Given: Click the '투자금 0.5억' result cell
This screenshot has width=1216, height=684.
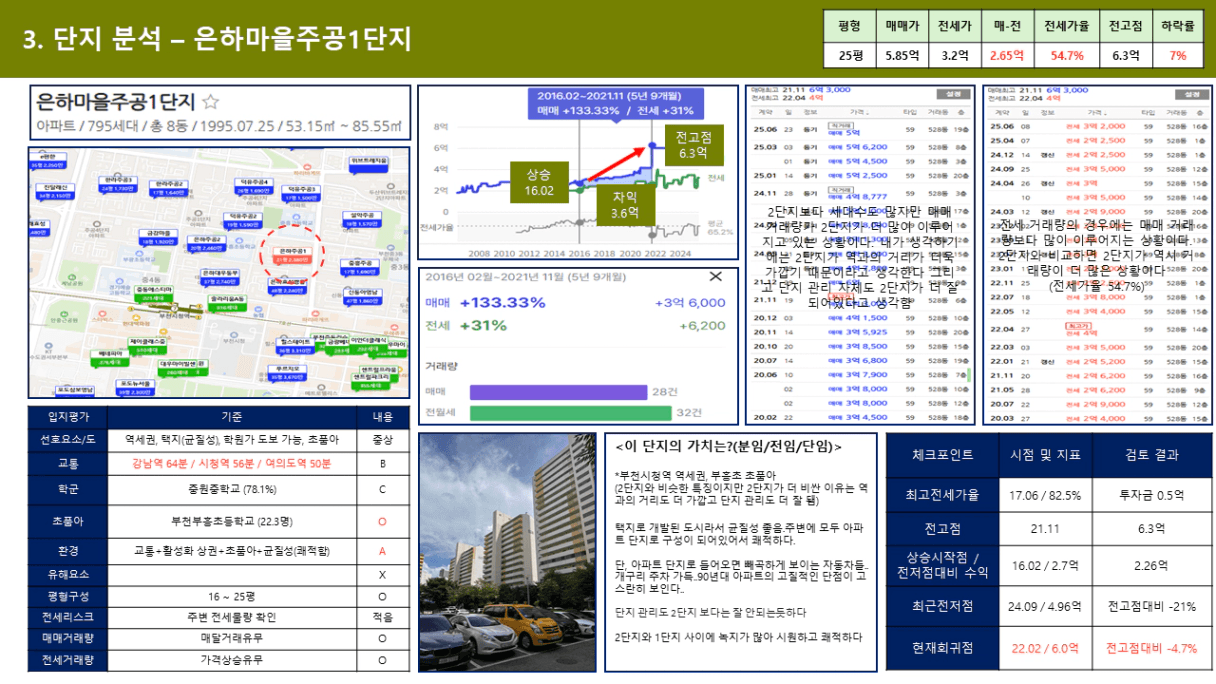Looking at the screenshot, I should coord(1152,495).
